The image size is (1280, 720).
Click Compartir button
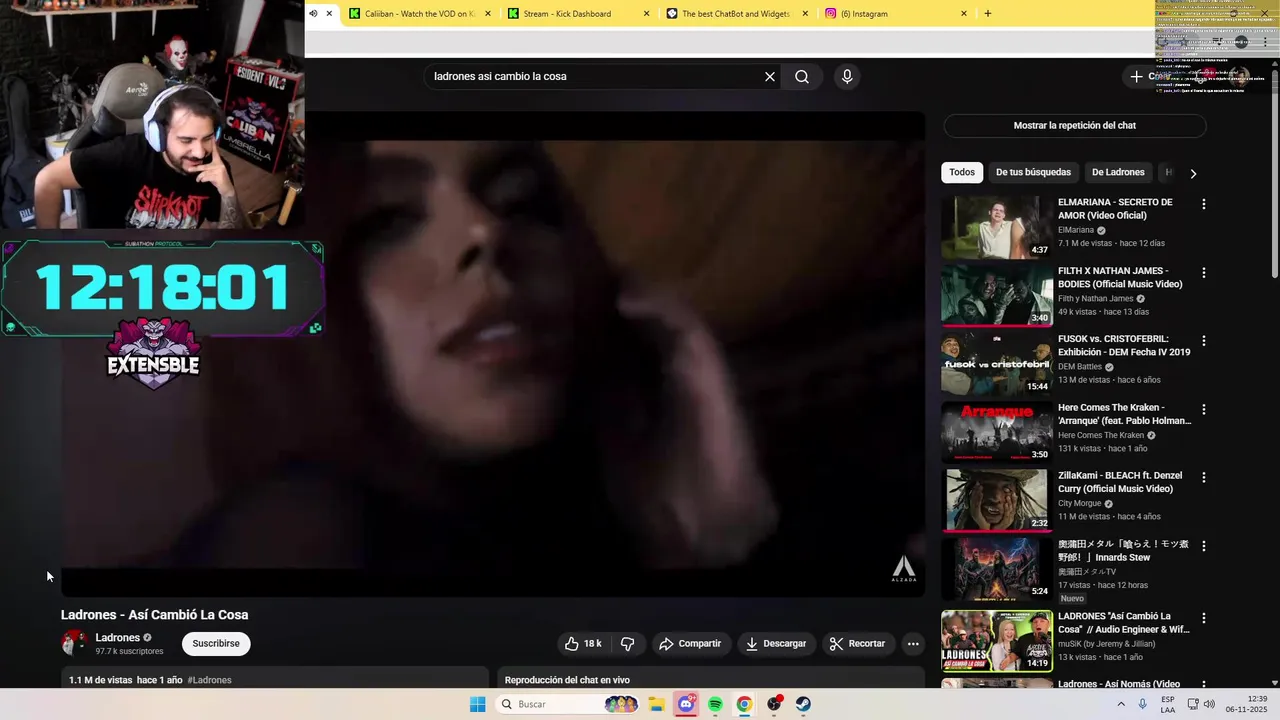[690, 644]
